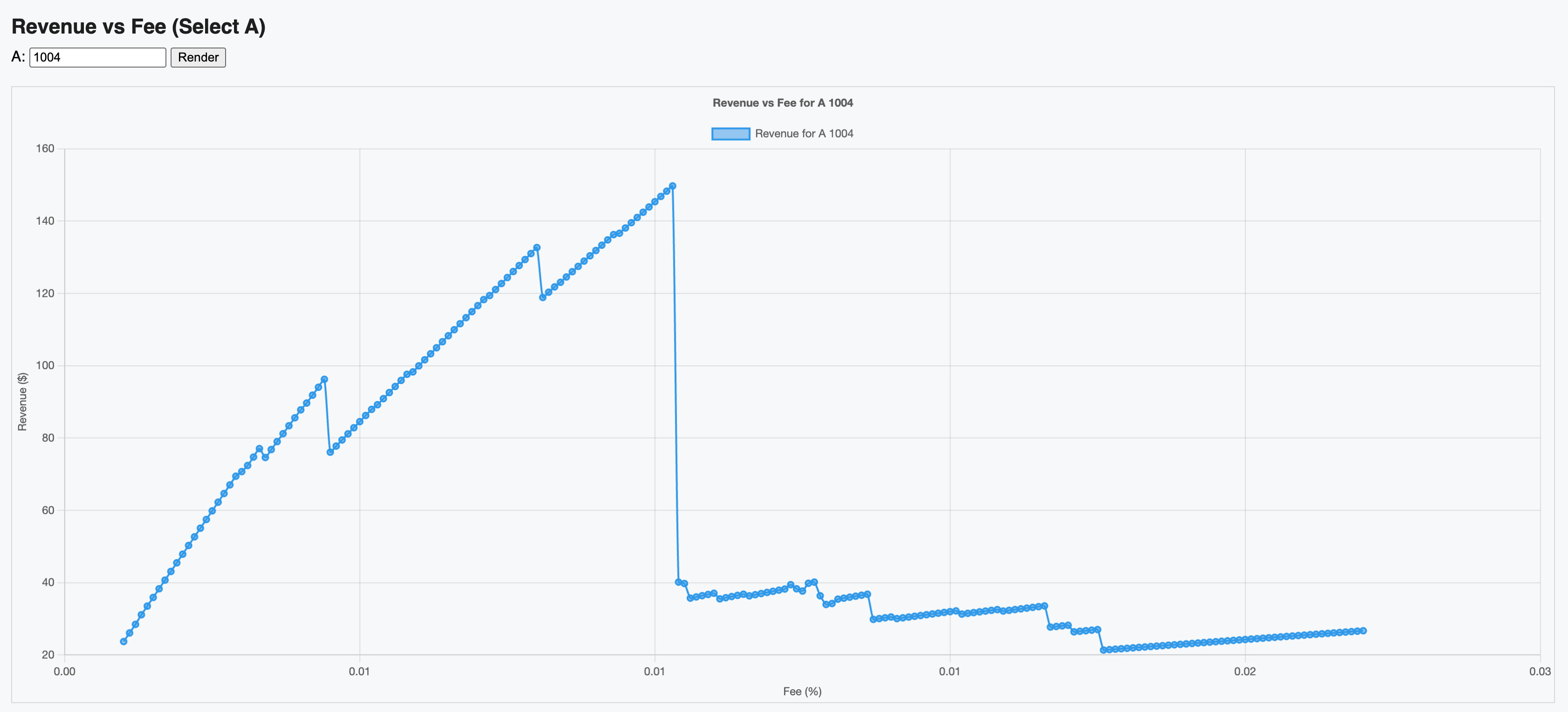1568x712 pixels.
Task: Click the 0.03 x-axis tick label
Action: [1540, 672]
